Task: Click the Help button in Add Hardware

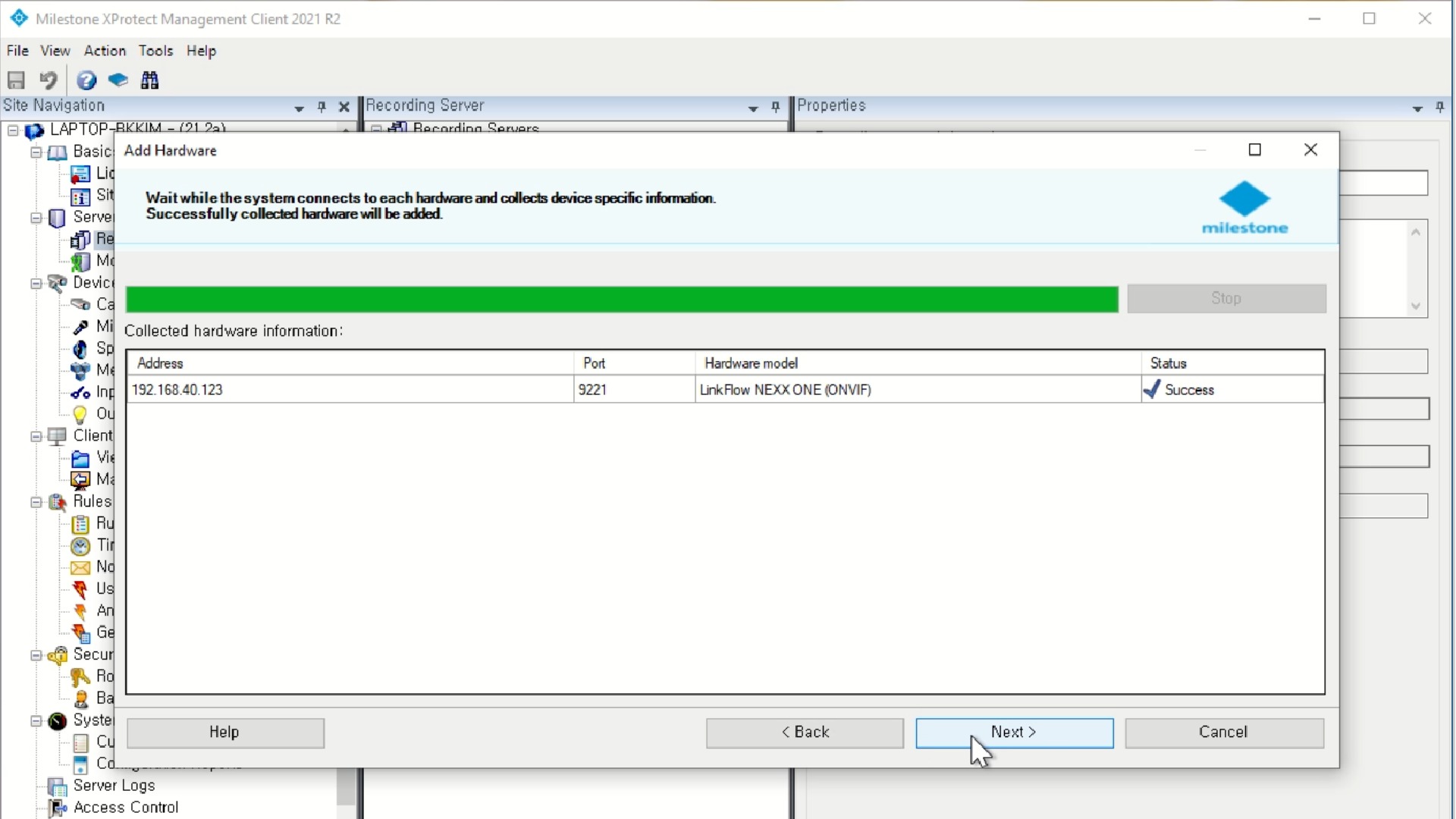Action: pos(225,733)
